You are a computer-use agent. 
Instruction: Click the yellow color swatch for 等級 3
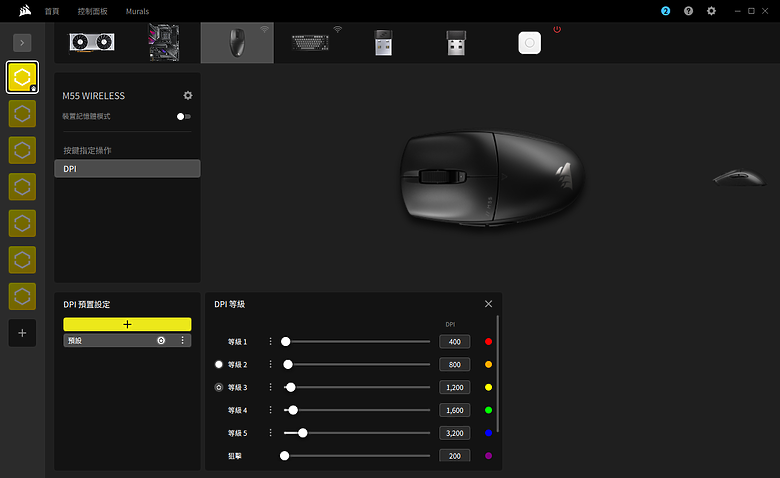[x=488, y=387]
